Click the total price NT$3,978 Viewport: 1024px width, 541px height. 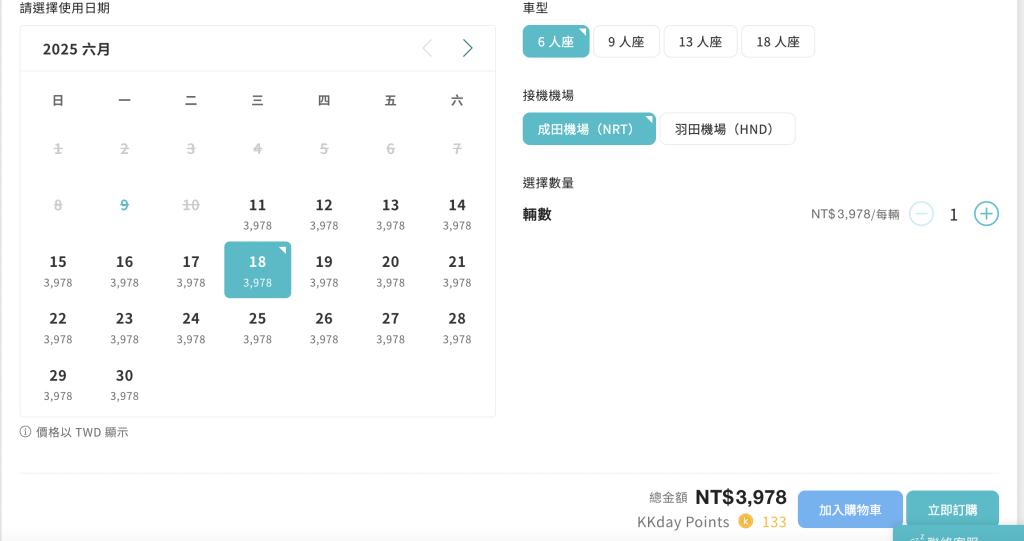point(741,497)
